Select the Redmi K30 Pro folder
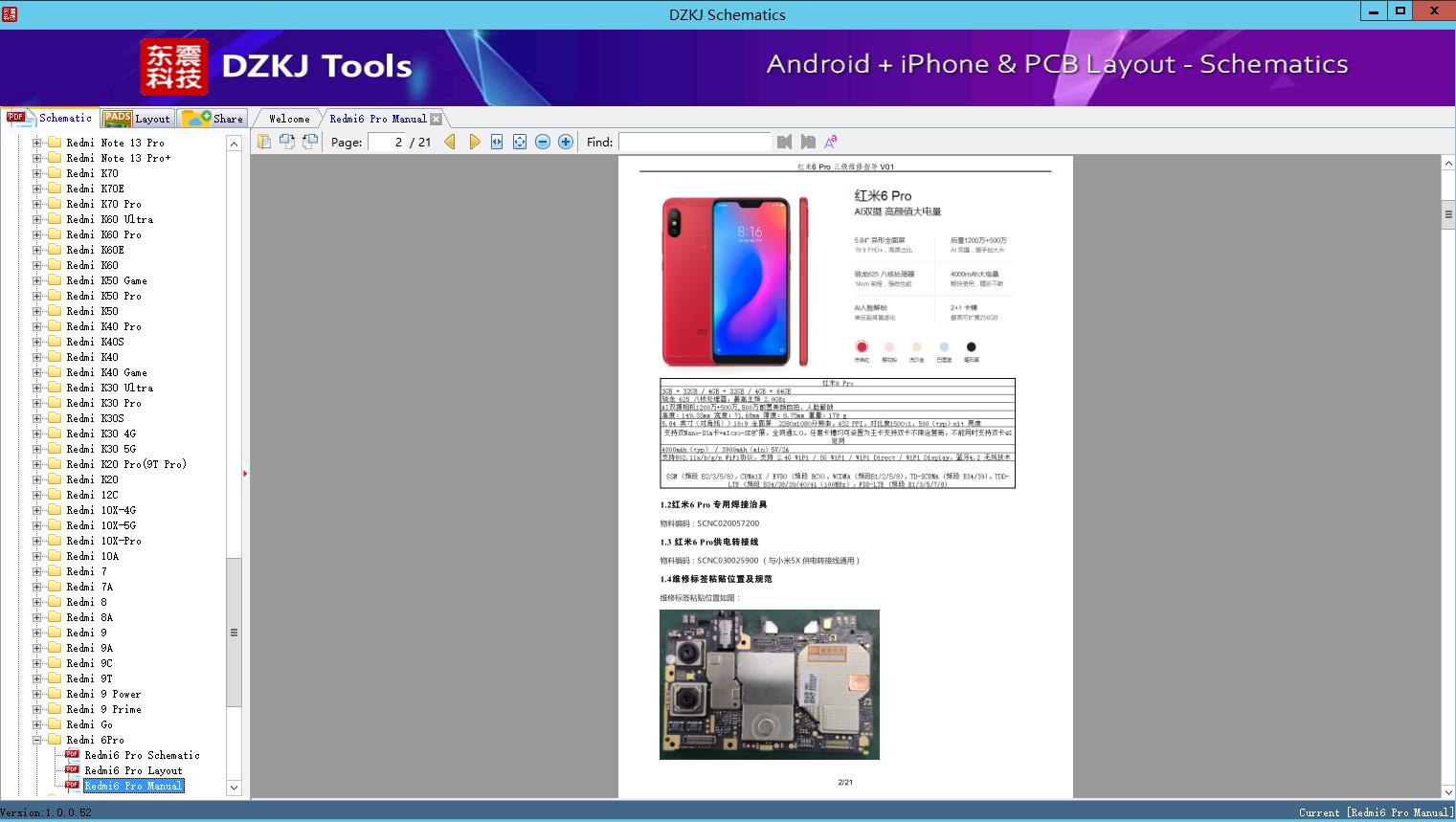The width and height of the screenshot is (1456, 822). (103, 403)
